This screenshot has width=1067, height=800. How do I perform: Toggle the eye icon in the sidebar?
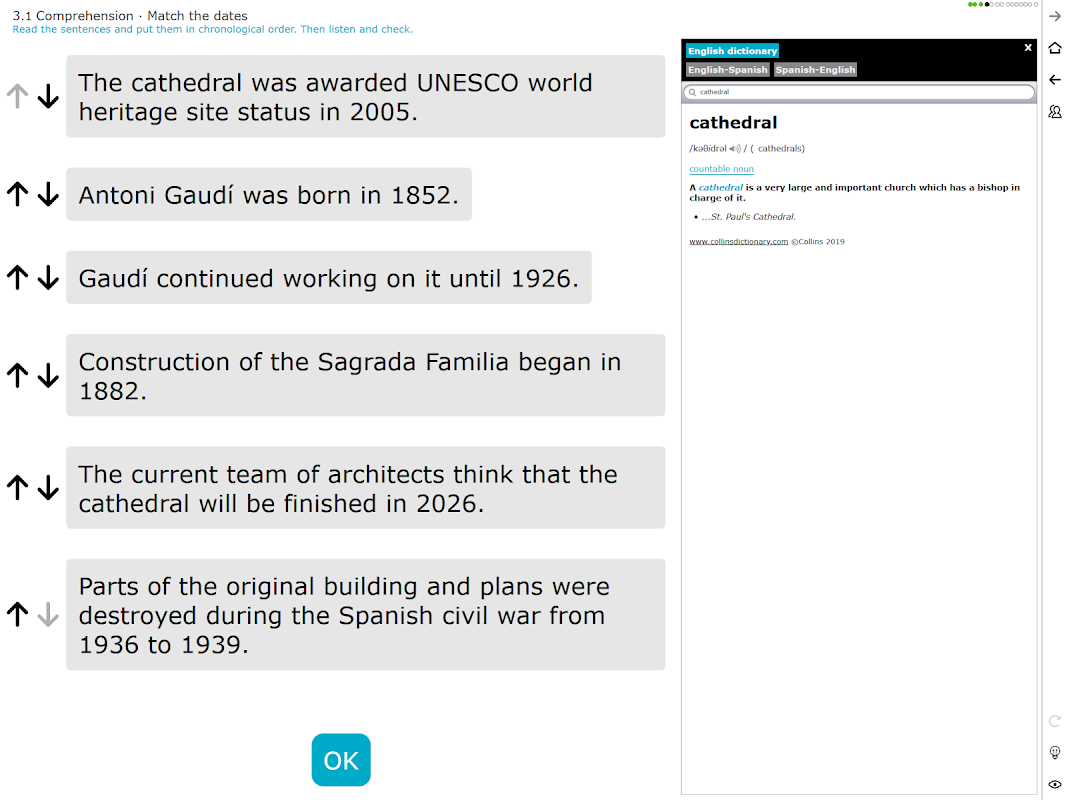pyautogui.click(x=1055, y=784)
